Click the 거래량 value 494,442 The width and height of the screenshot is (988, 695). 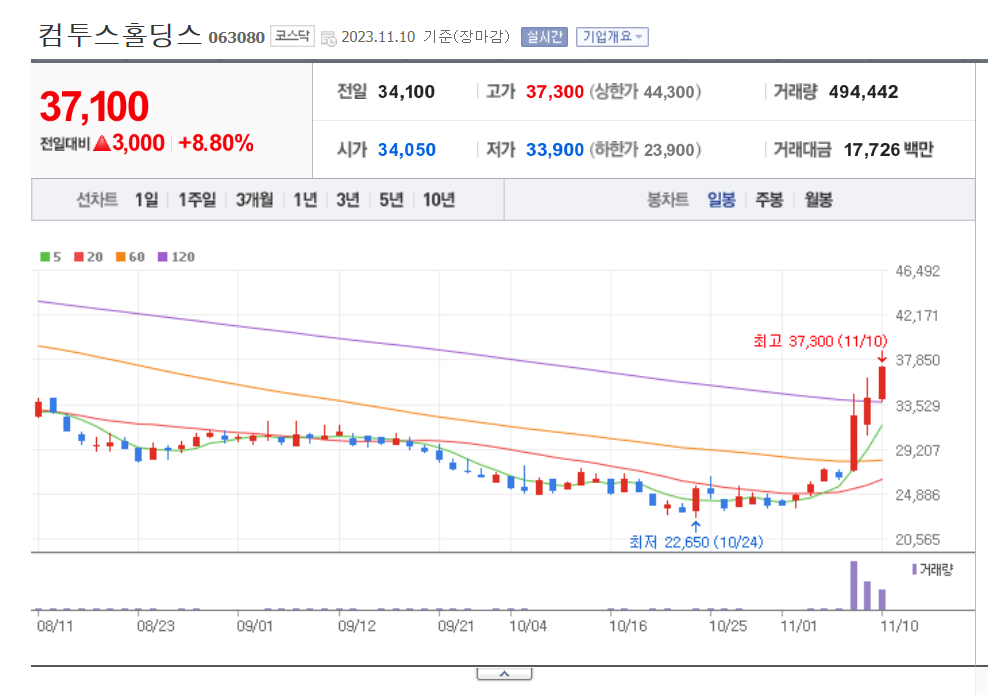[x=863, y=92]
